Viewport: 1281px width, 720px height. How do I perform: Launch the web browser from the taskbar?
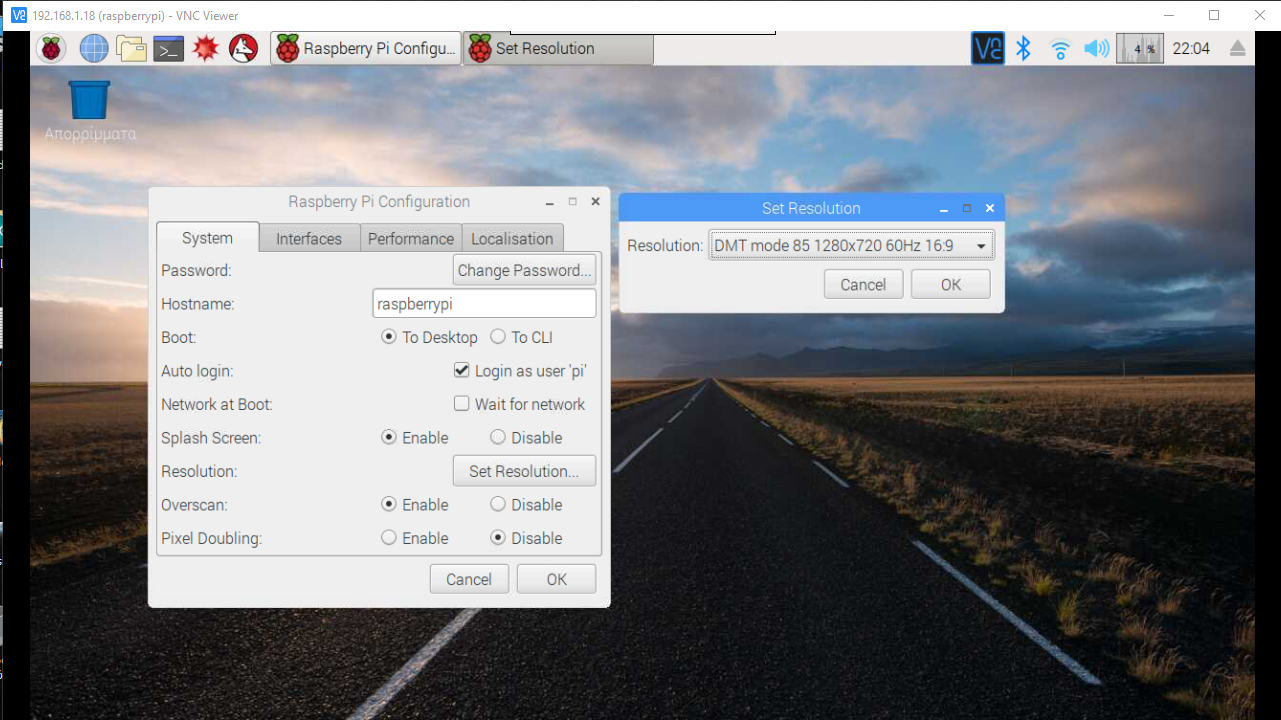pos(93,47)
